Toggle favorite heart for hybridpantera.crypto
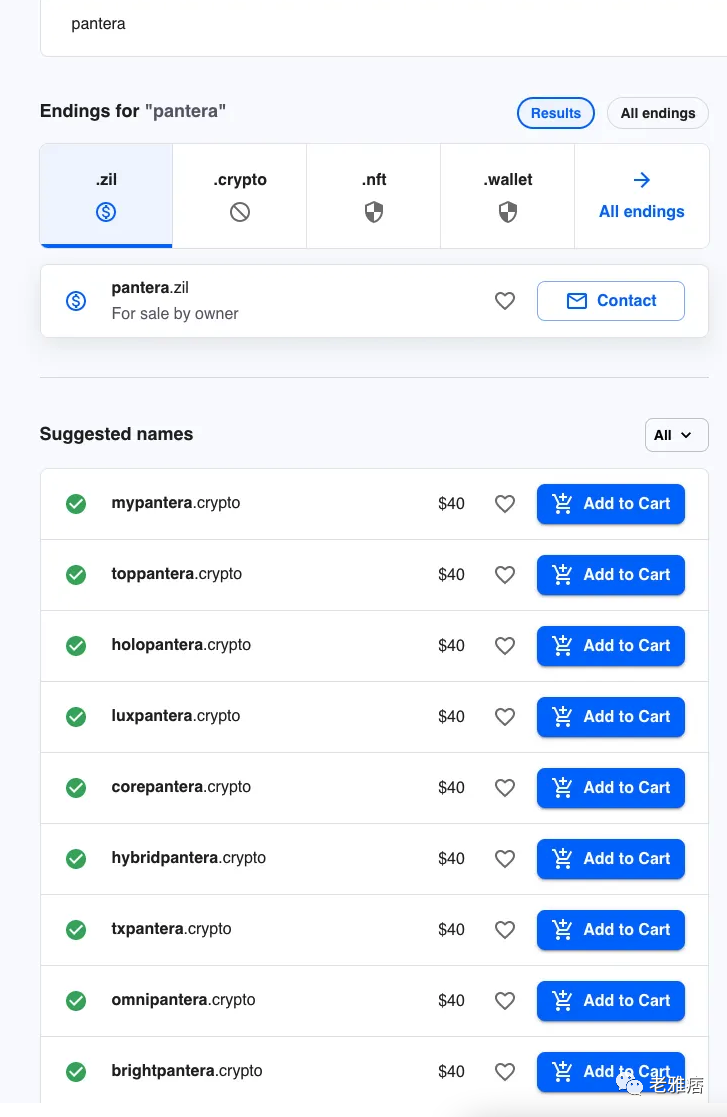This screenshot has width=727, height=1117. click(x=505, y=859)
